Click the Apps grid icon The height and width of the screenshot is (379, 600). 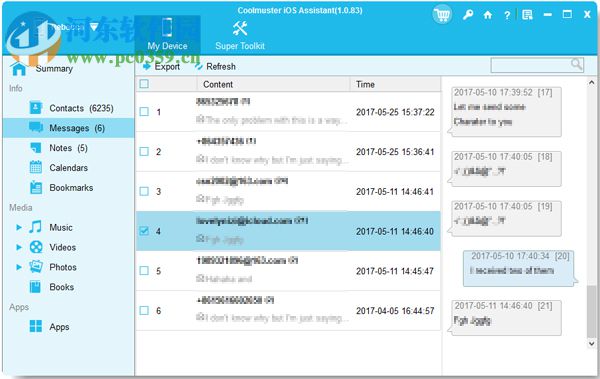pyautogui.click(x=36, y=327)
